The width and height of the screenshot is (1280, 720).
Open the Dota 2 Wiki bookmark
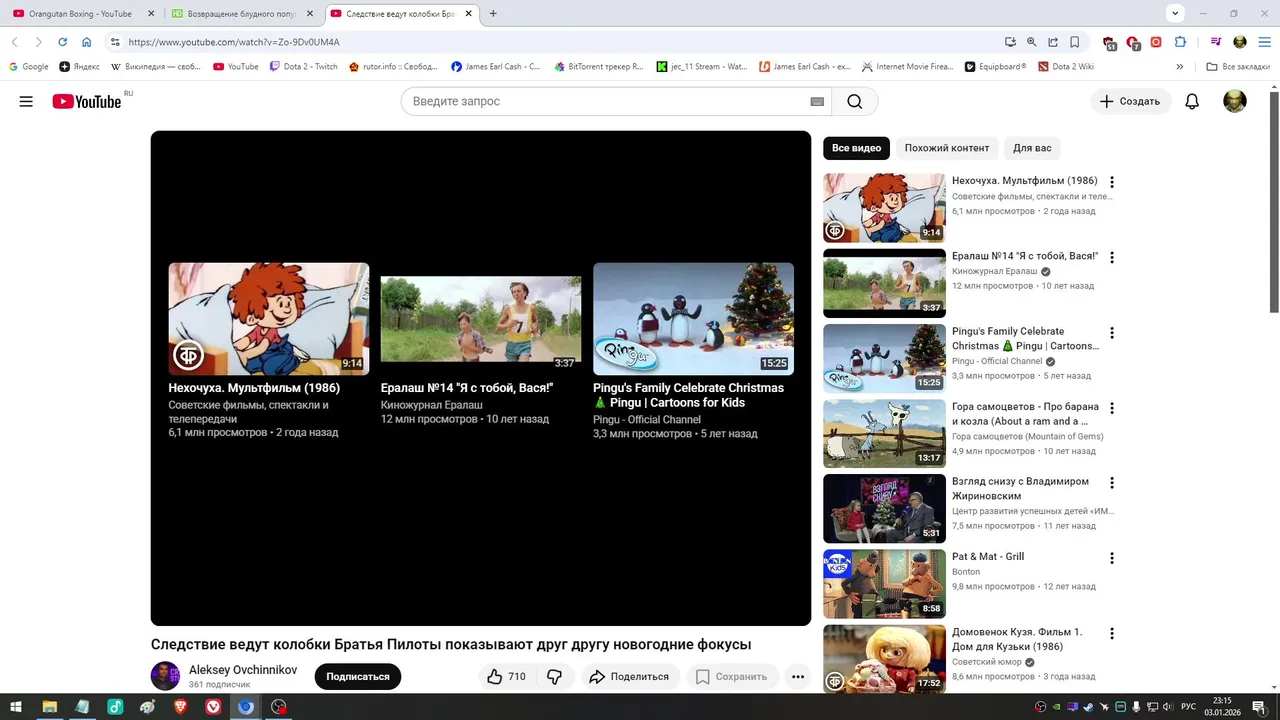pos(1065,67)
